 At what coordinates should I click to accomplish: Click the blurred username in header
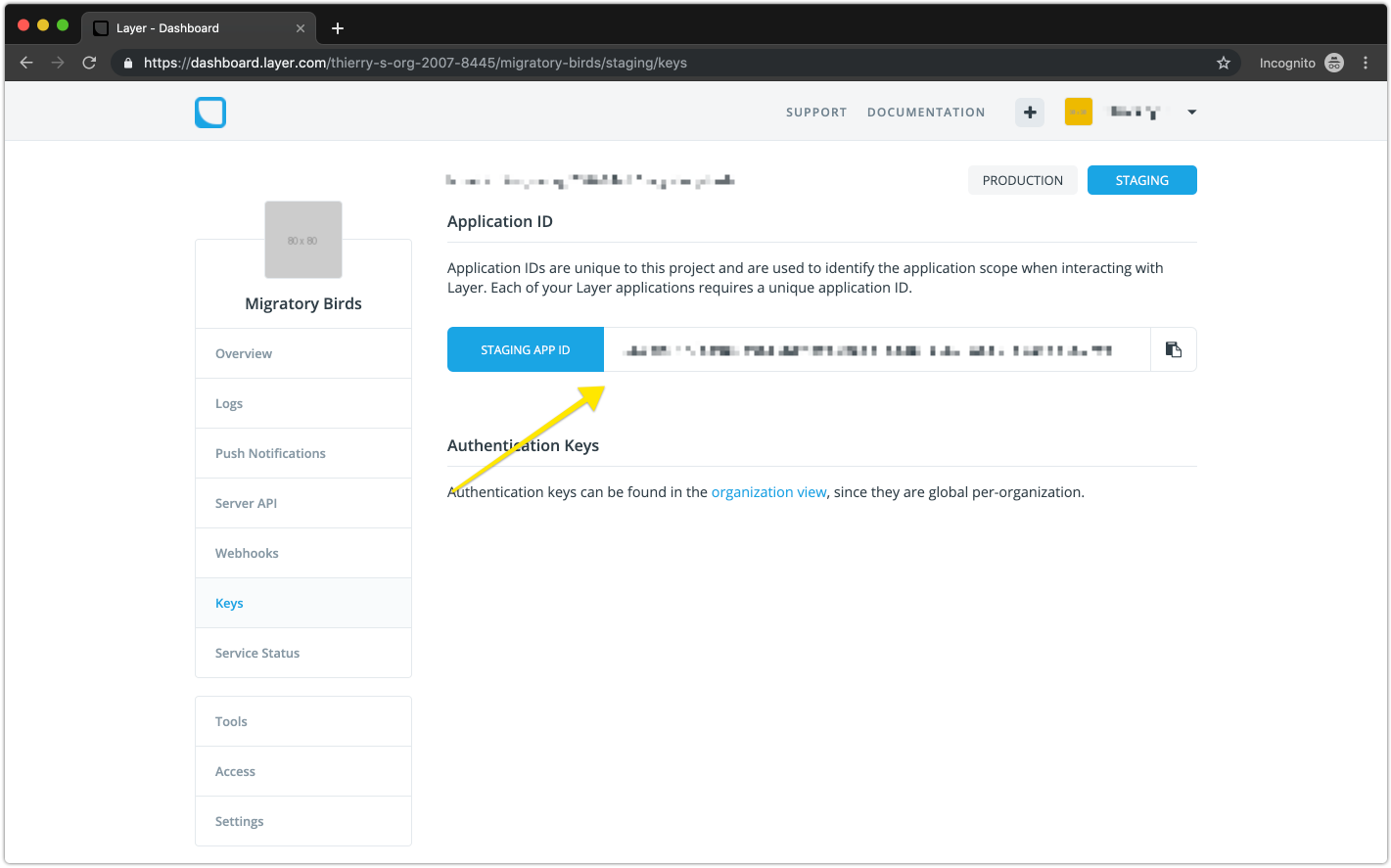(1136, 113)
